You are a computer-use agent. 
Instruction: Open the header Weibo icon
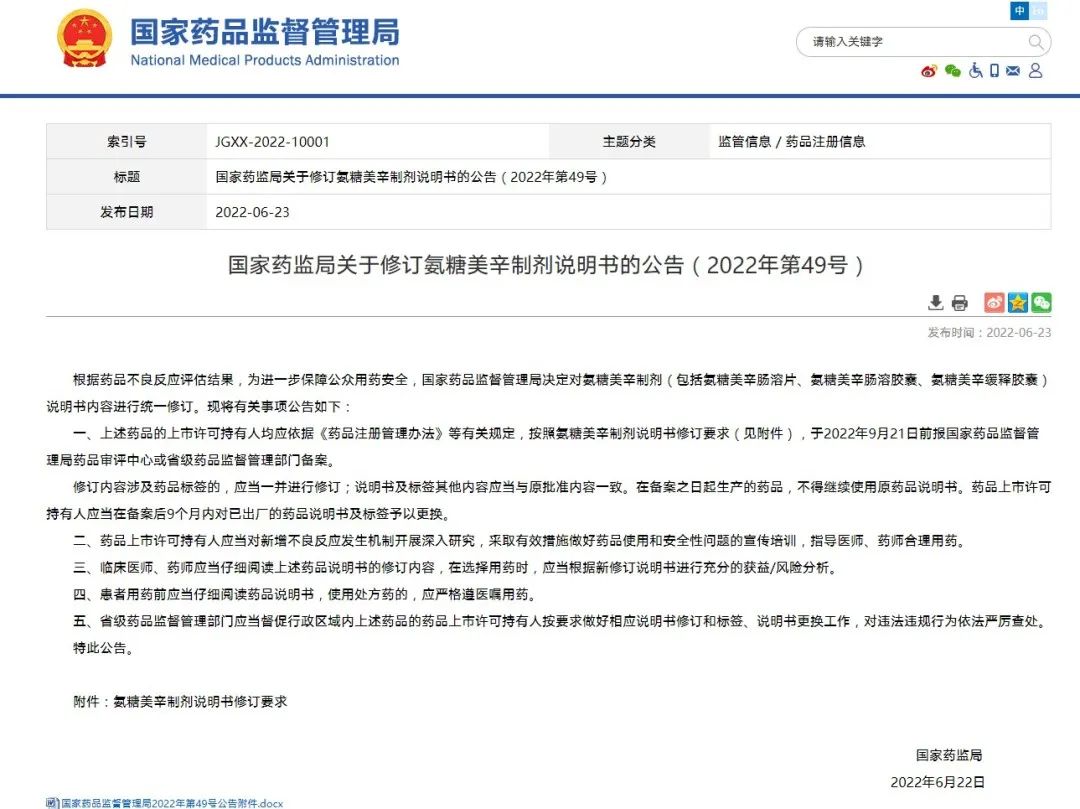[x=929, y=71]
